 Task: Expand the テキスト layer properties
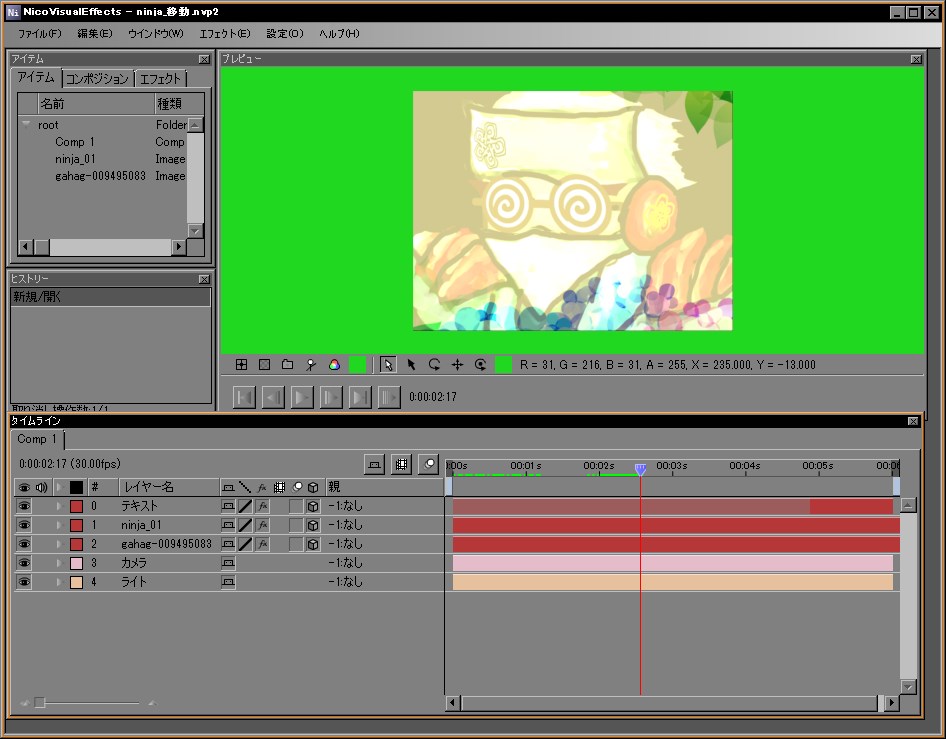(59, 506)
